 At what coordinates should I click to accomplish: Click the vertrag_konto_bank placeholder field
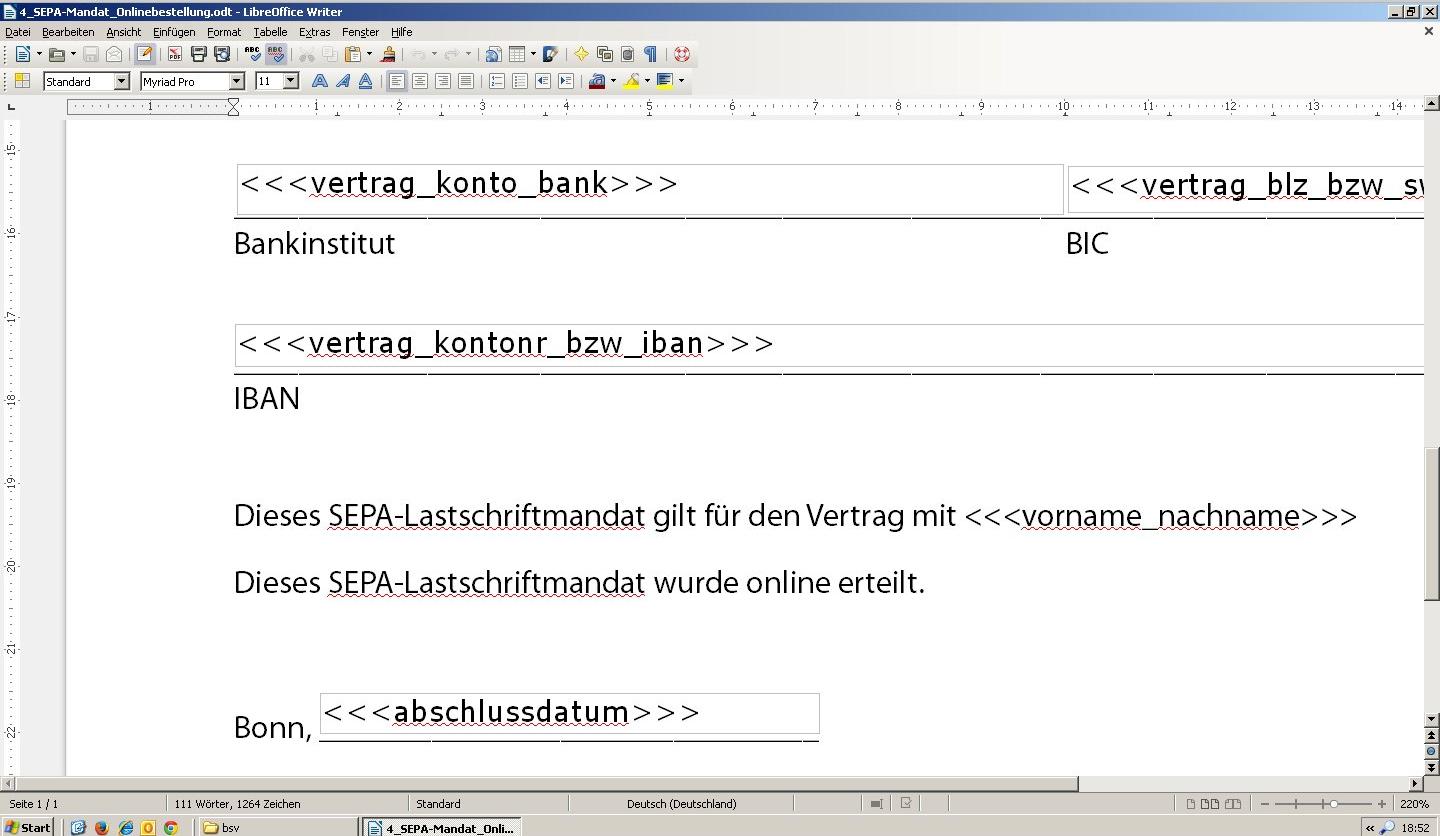click(x=650, y=189)
